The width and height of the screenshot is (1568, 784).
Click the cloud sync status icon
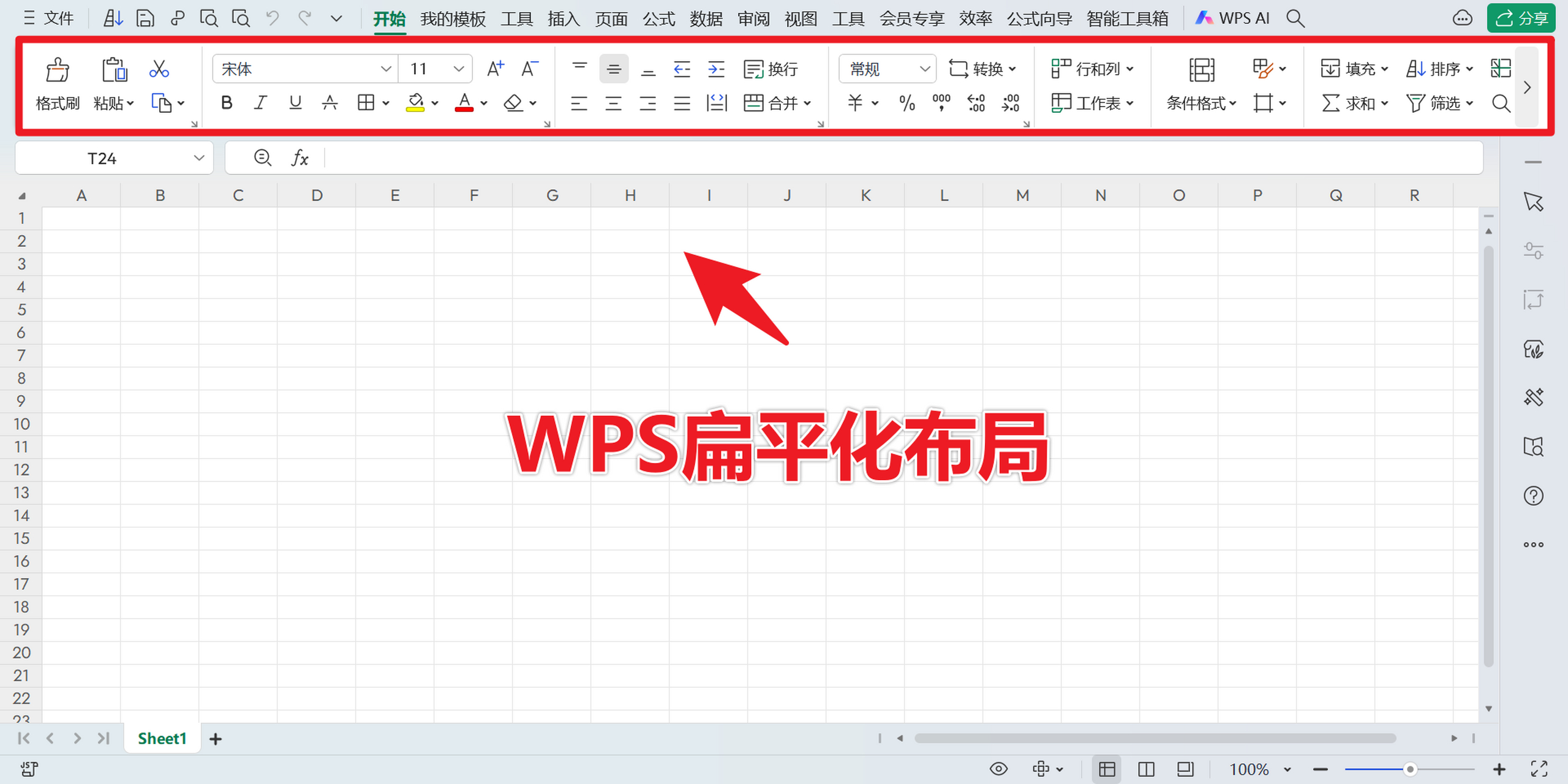(x=1463, y=18)
